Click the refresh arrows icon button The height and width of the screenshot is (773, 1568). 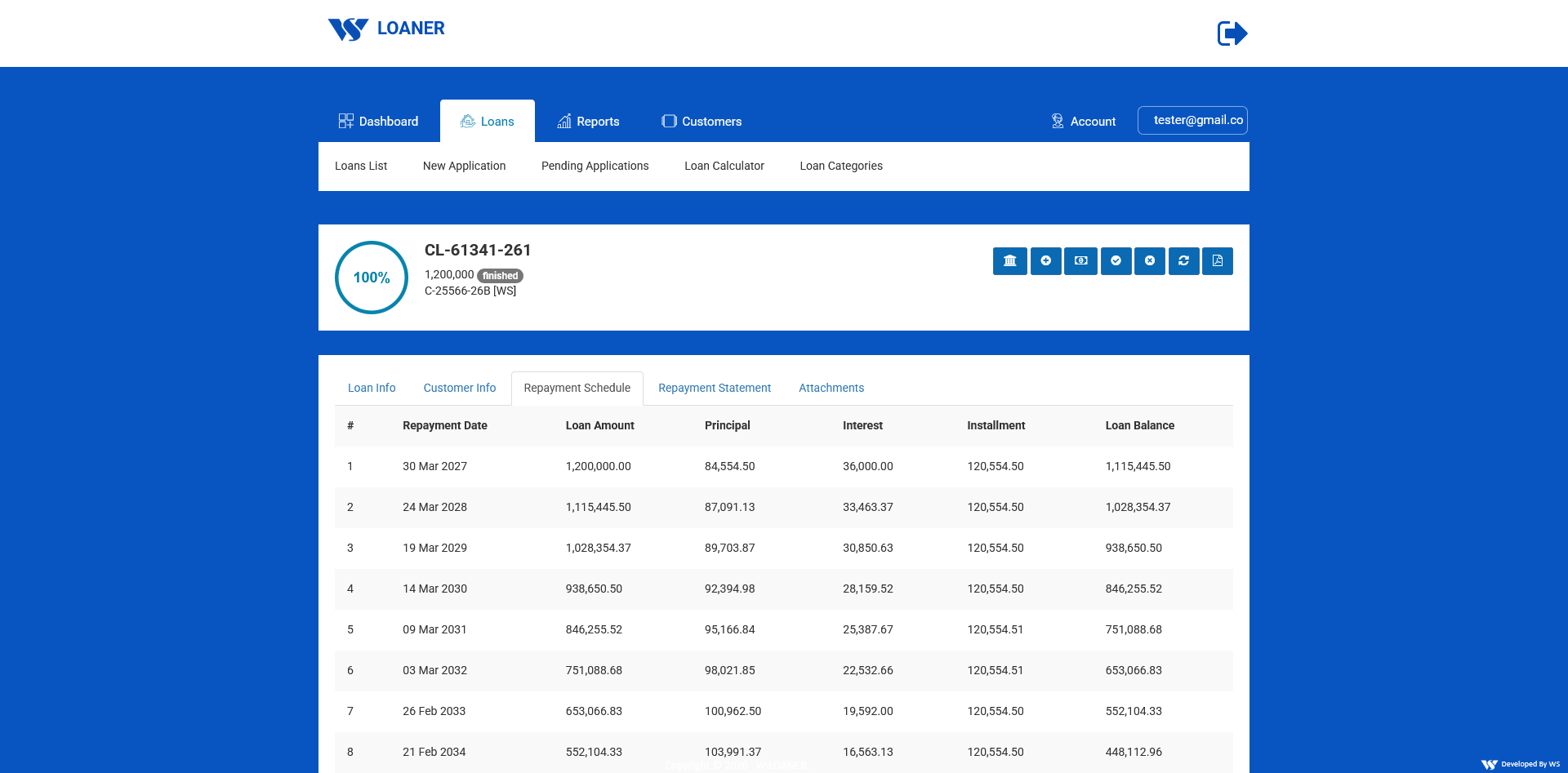click(1184, 261)
